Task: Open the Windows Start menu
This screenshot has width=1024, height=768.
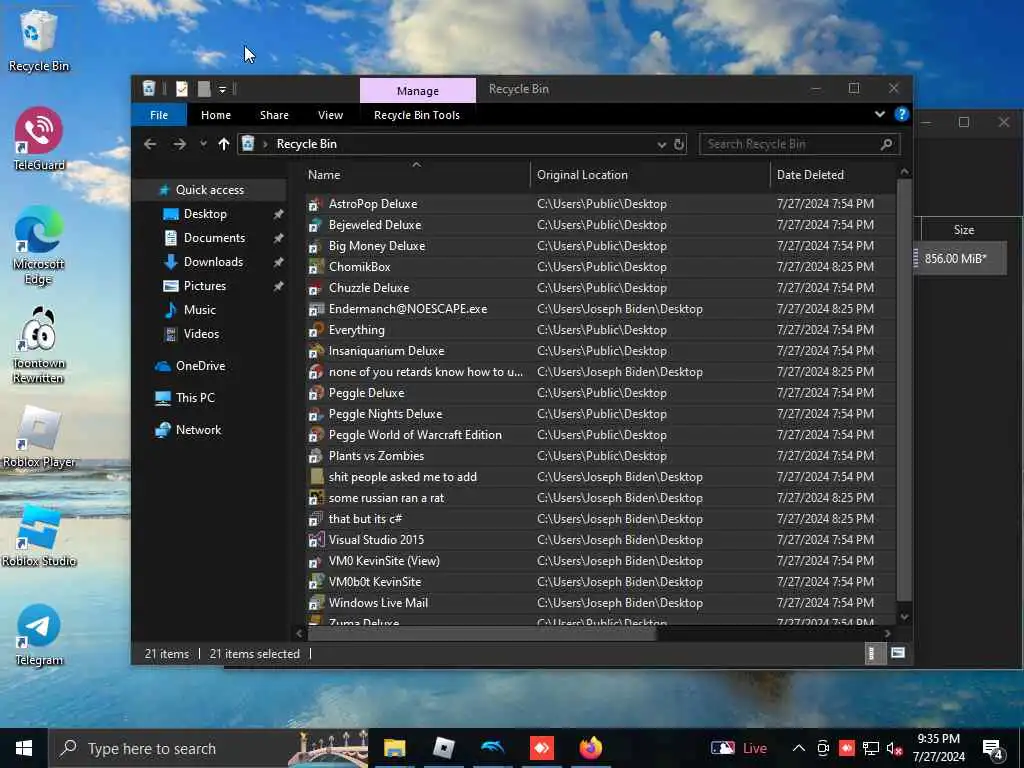Action: (x=24, y=748)
